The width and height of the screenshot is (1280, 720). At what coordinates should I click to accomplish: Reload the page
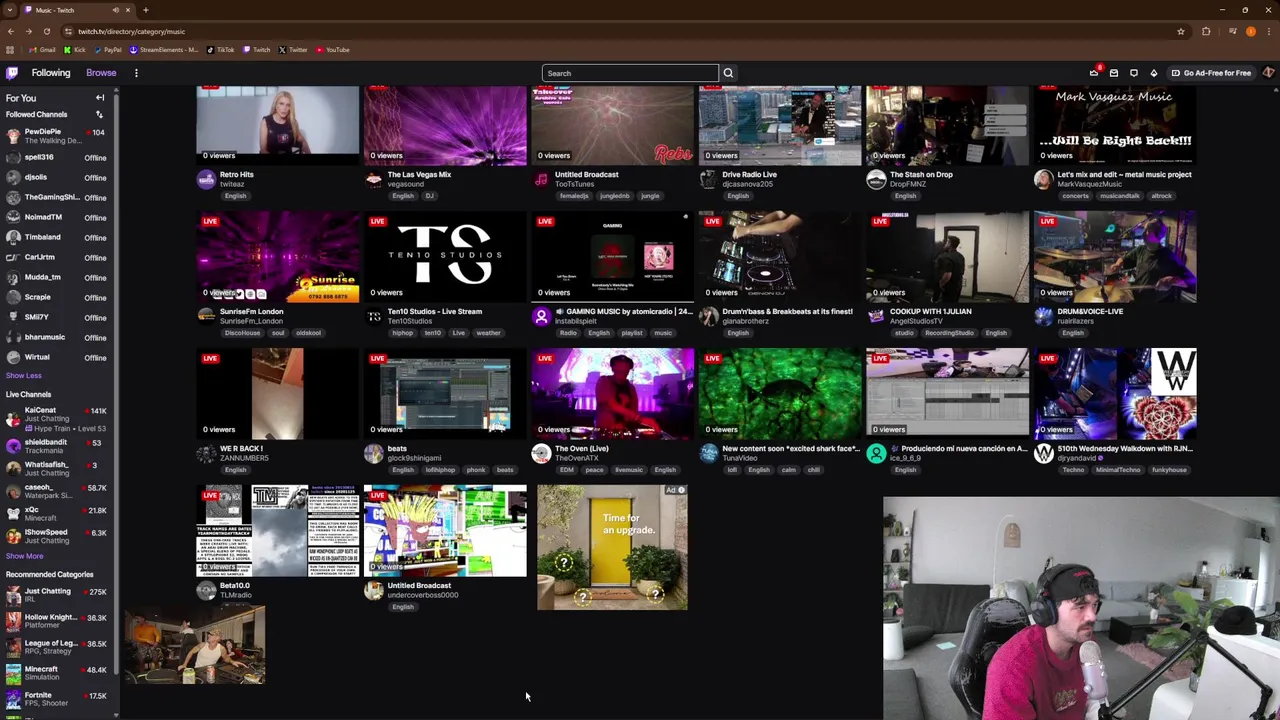[46, 31]
